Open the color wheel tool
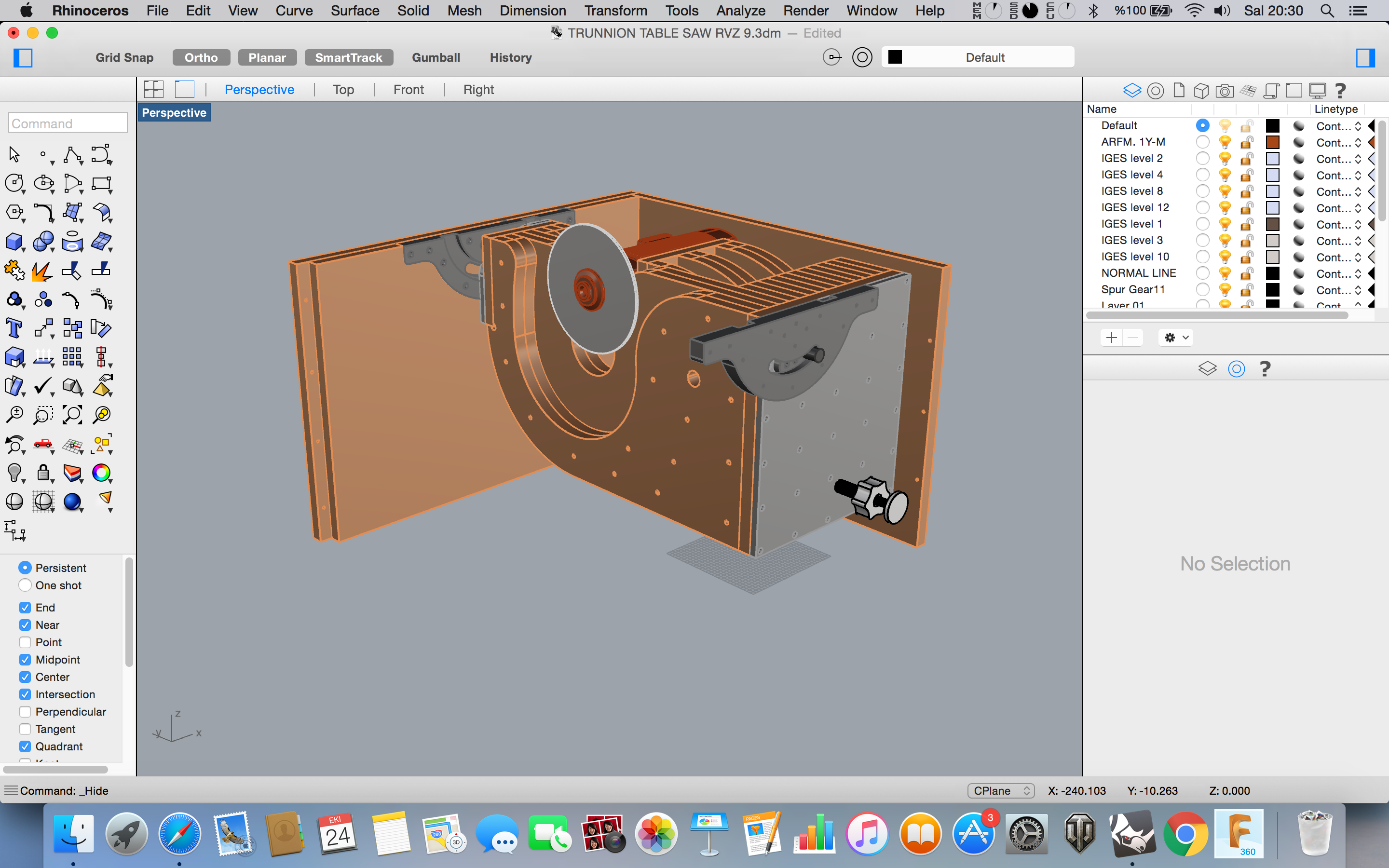This screenshot has width=1389, height=868. click(x=102, y=473)
